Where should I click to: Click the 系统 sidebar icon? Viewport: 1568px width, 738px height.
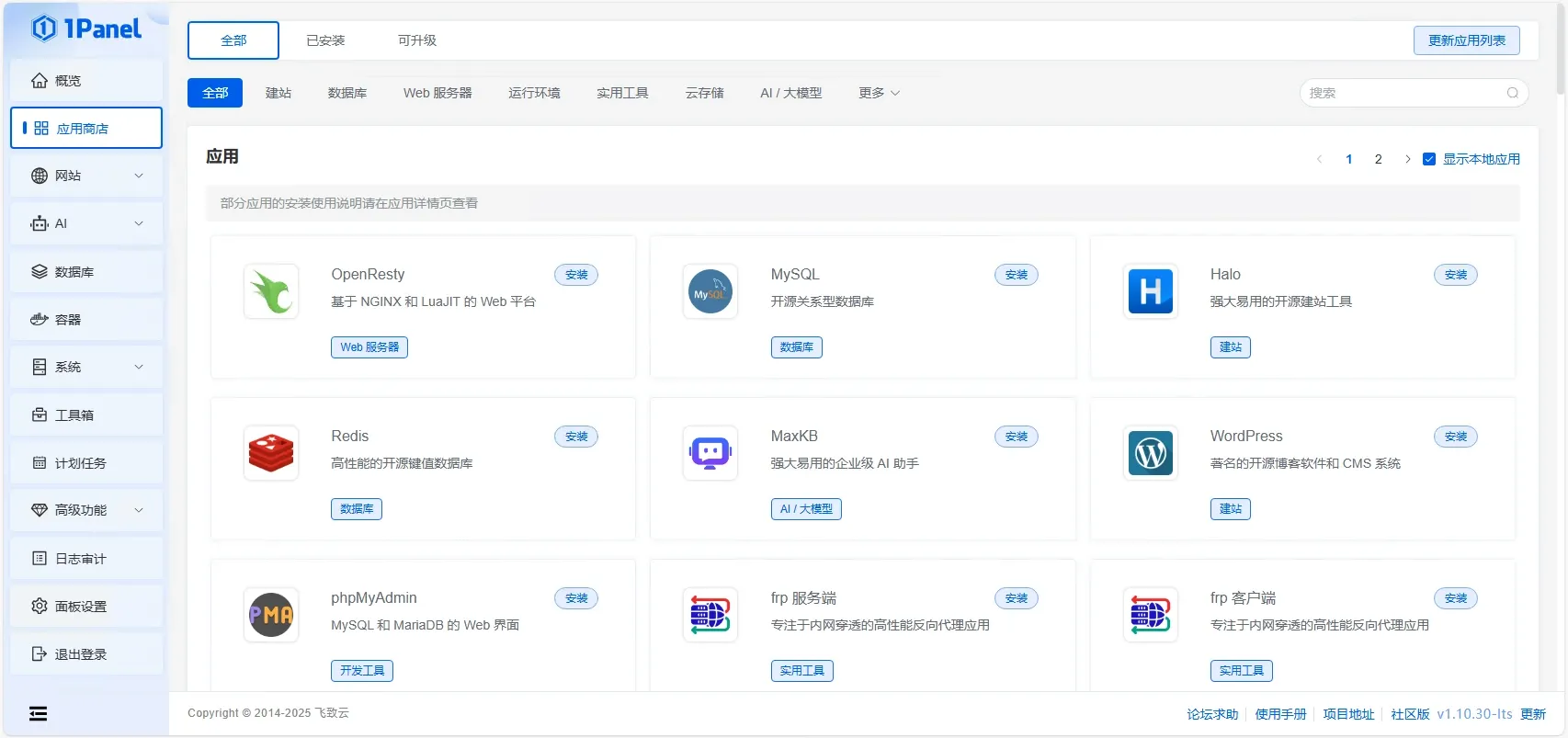[x=40, y=367]
